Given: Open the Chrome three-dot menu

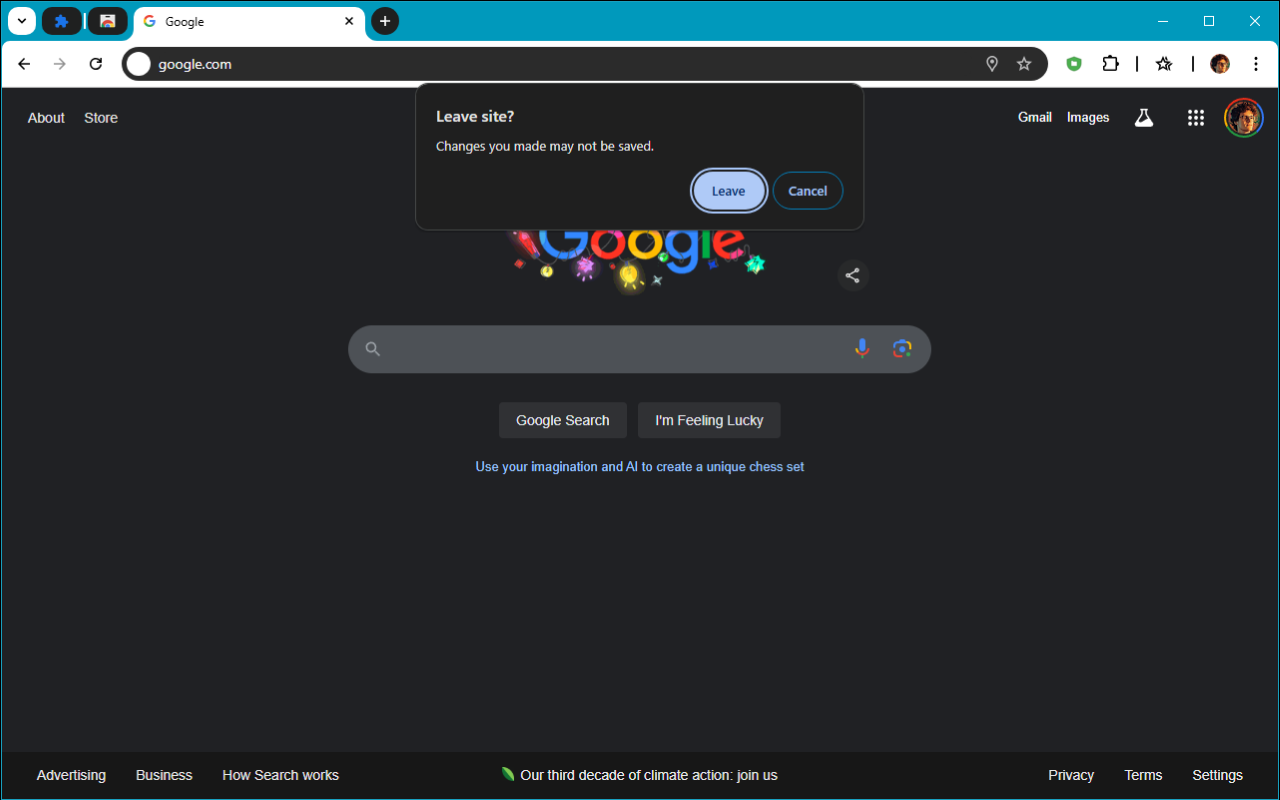Looking at the screenshot, I should point(1256,63).
